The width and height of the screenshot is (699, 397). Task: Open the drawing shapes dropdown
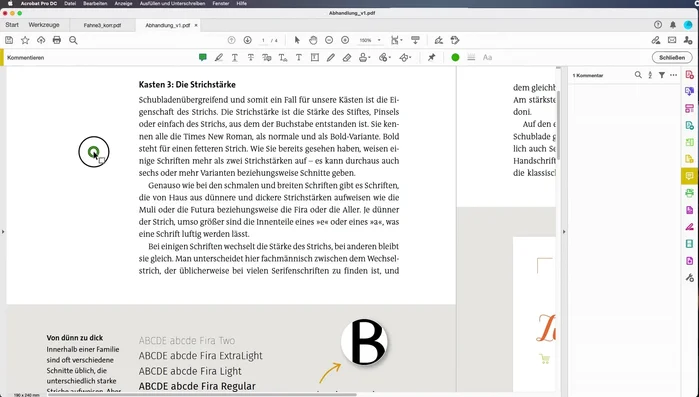(405, 57)
